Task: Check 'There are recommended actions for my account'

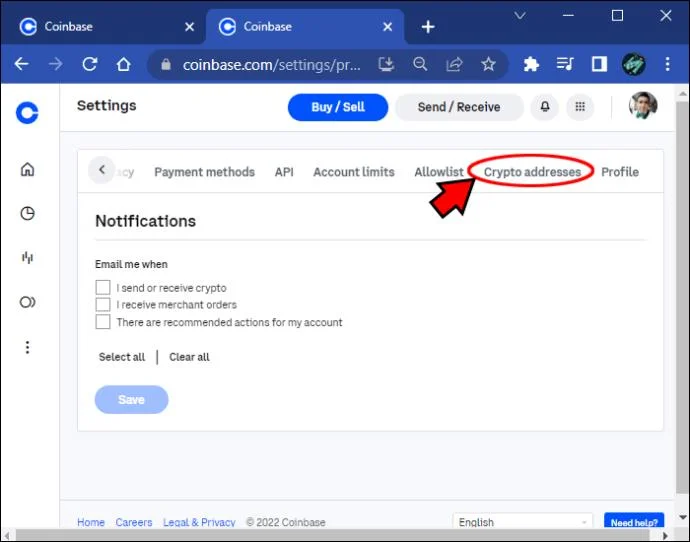Action: point(103,322)
